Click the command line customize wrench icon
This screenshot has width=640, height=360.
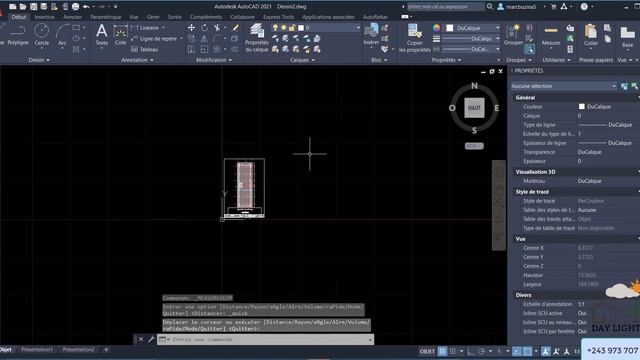pyautogui.click(x=151, y=339)
